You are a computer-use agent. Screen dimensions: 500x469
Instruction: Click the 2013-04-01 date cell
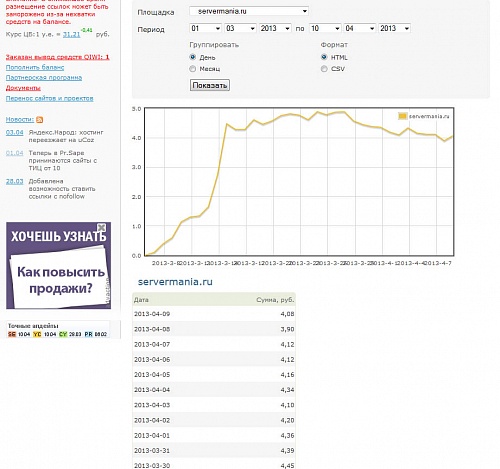click(x=152, y=435)
